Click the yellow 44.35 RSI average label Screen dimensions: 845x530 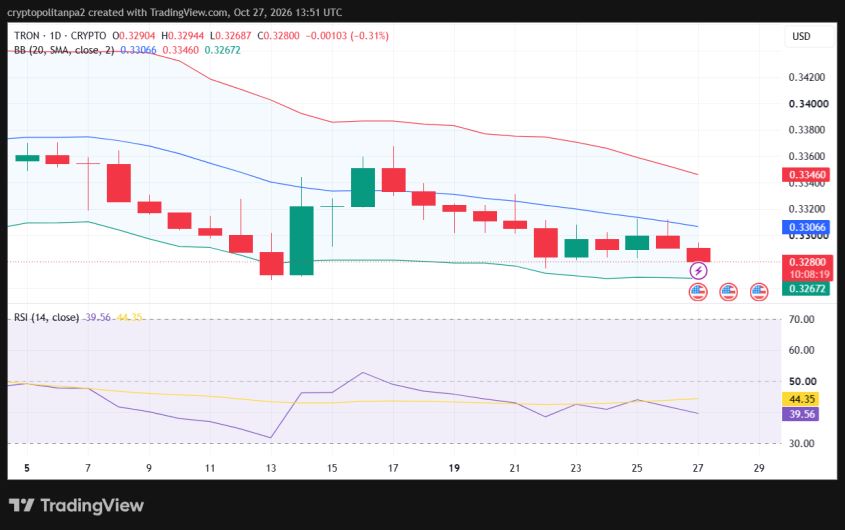[801, 399]
